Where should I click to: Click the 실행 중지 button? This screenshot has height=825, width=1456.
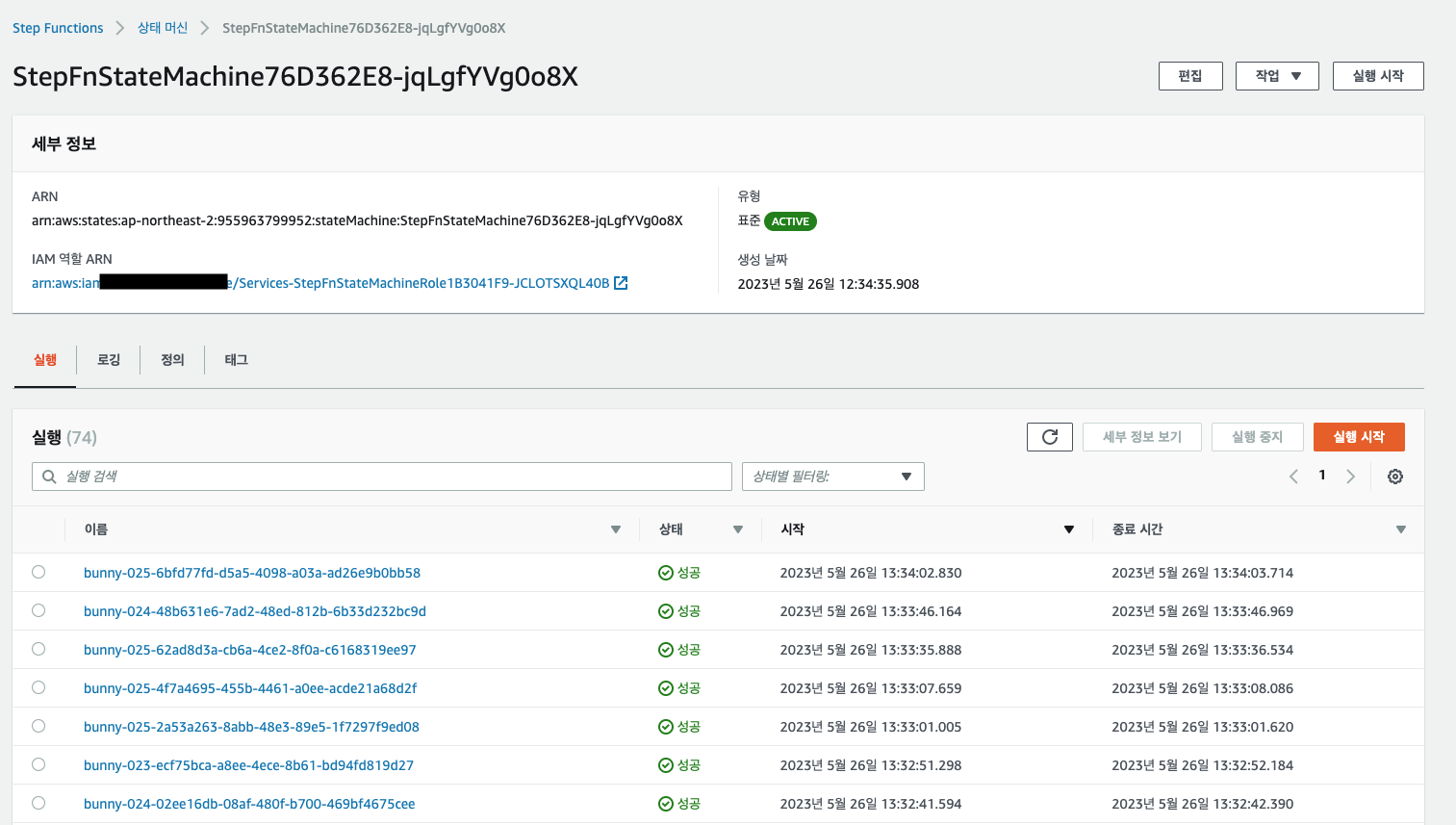[1257, 437]
